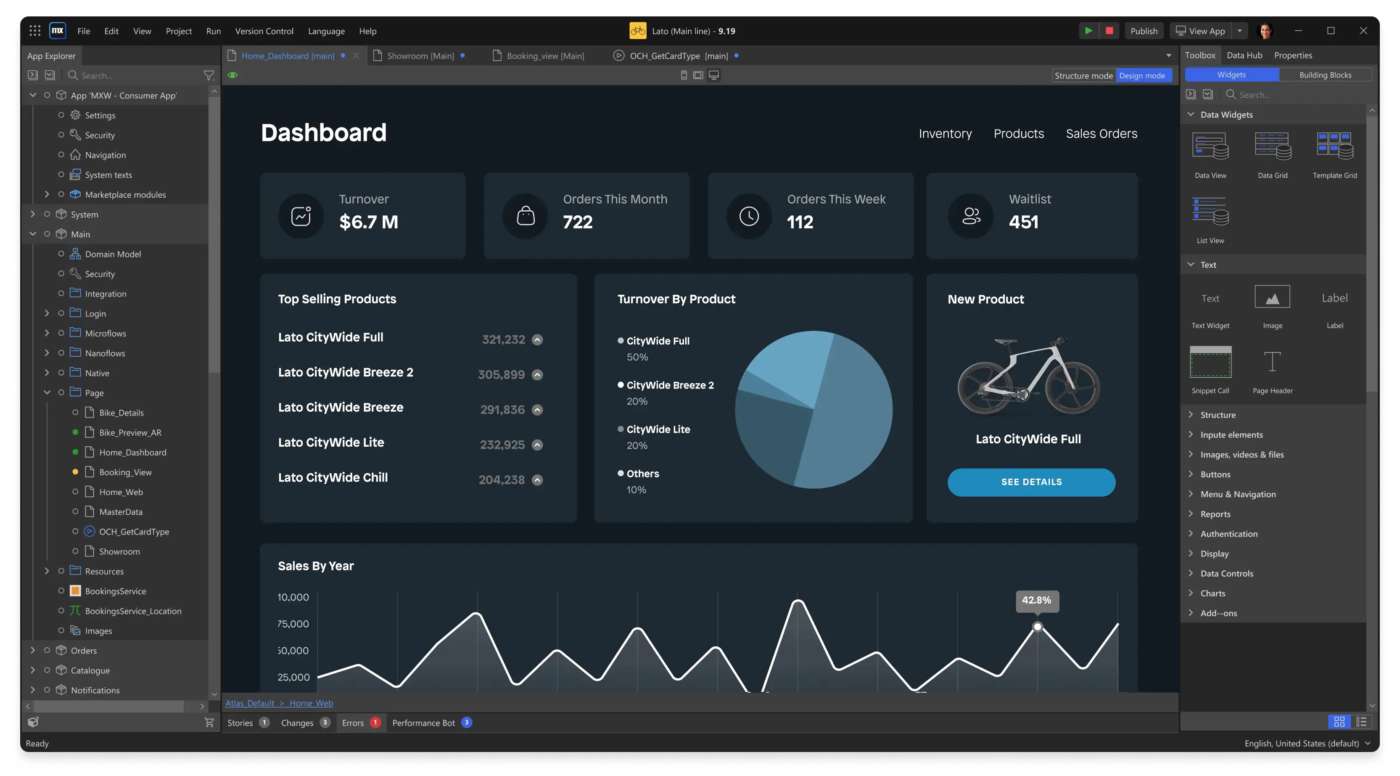Click the SEE DETAILS button

coord(1031,482)
